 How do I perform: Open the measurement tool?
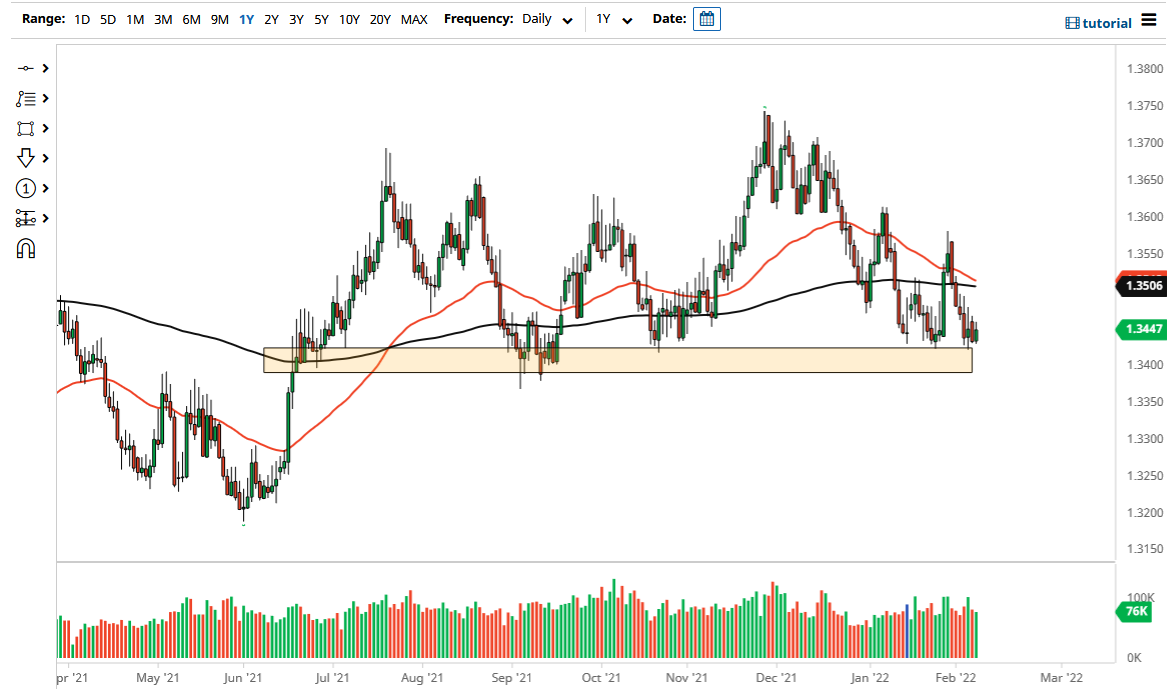[28, 218]
